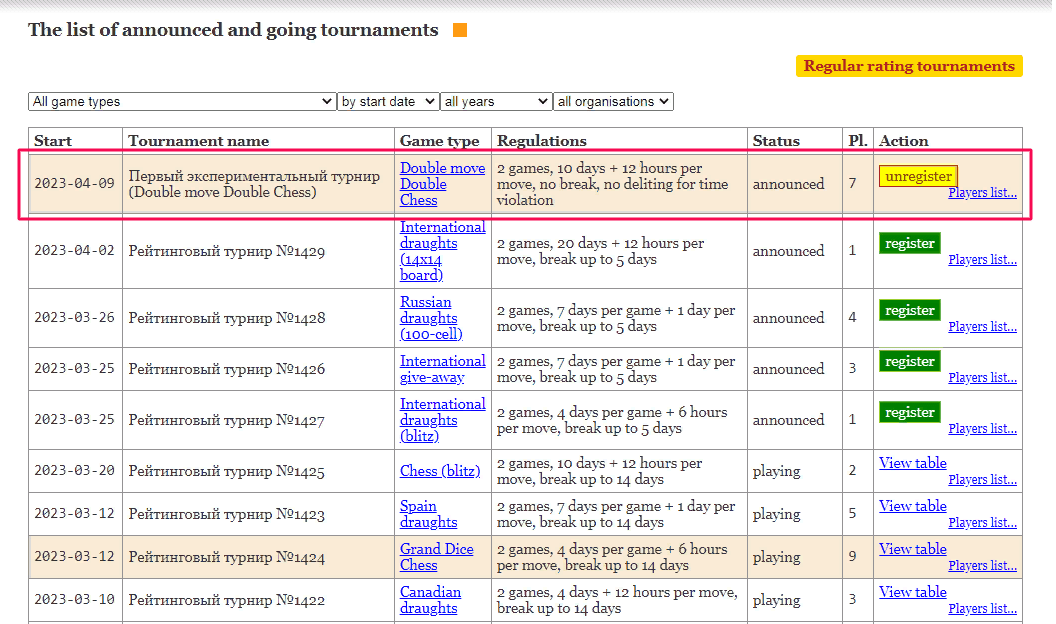This screenshot has height=624, width=1056.
Task: Register for the blitz draughts tournament №1427
Action: pos(909,411)
